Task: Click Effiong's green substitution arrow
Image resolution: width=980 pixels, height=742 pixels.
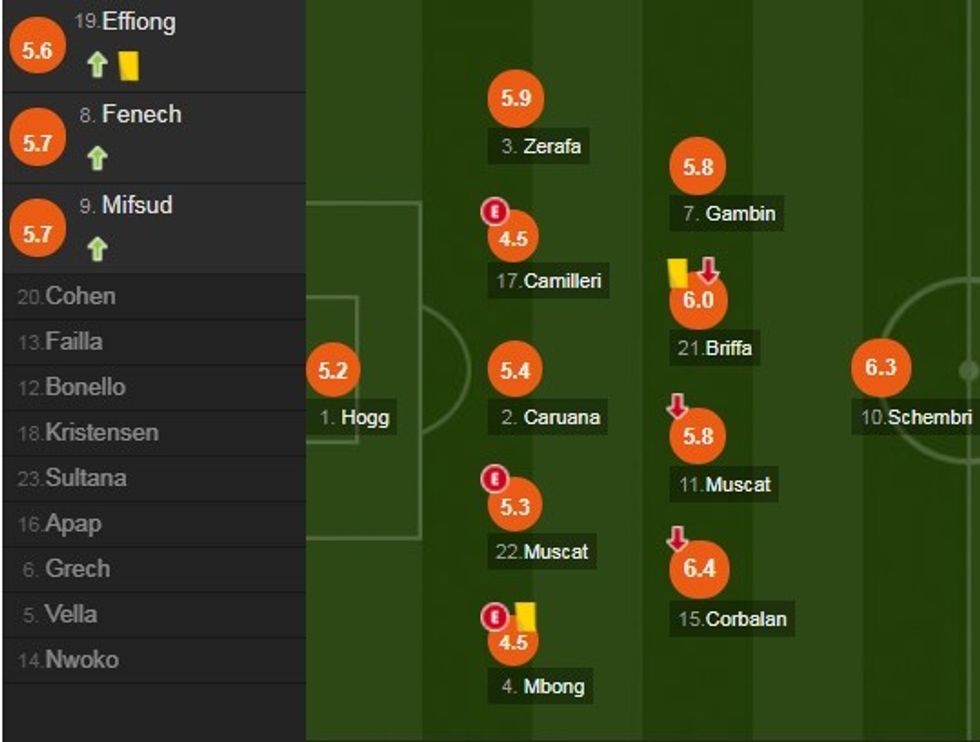Action: pyautogui.click(x=96, y=66)
